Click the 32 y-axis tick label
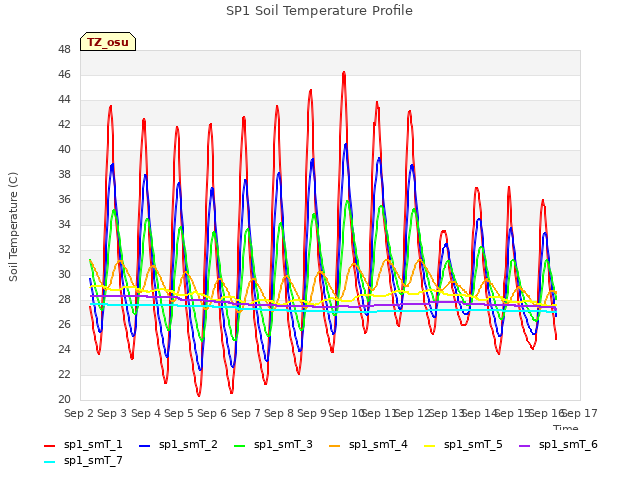 (x=64, y=249)
